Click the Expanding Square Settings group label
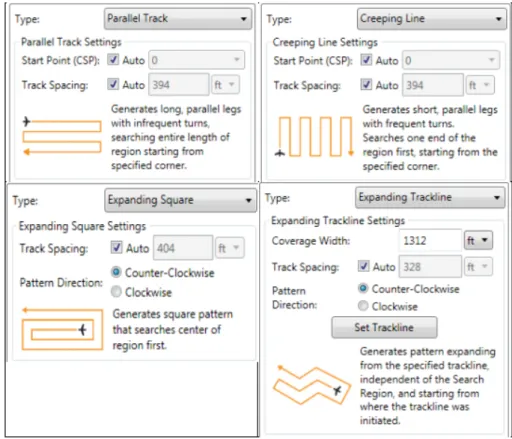This screenshot has width=512, height=439. coord(82,226)
